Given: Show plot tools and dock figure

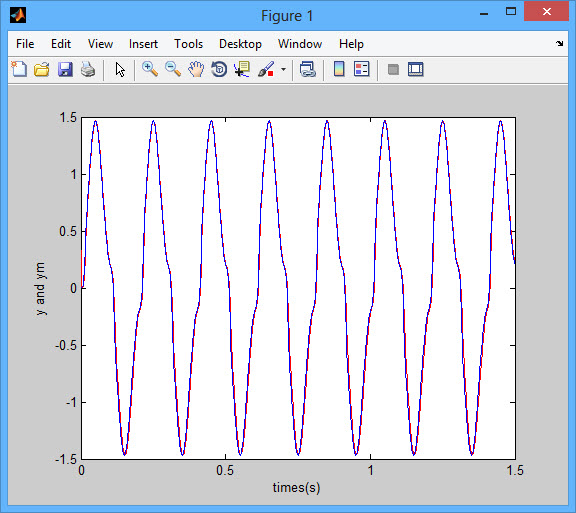Looking at the screenshot, I should (416, 69).
